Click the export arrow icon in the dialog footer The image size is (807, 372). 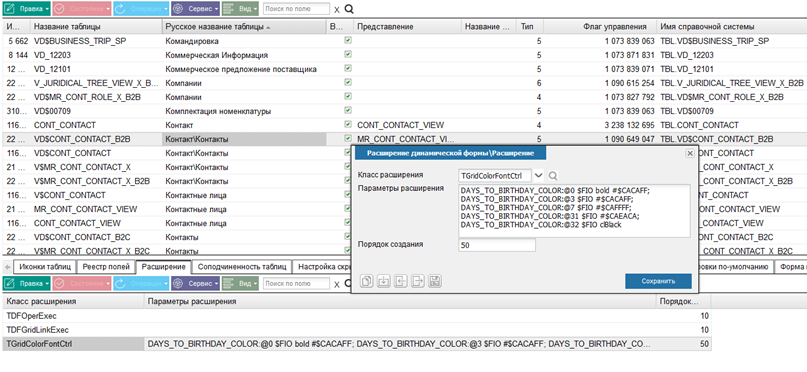(418, 281)
